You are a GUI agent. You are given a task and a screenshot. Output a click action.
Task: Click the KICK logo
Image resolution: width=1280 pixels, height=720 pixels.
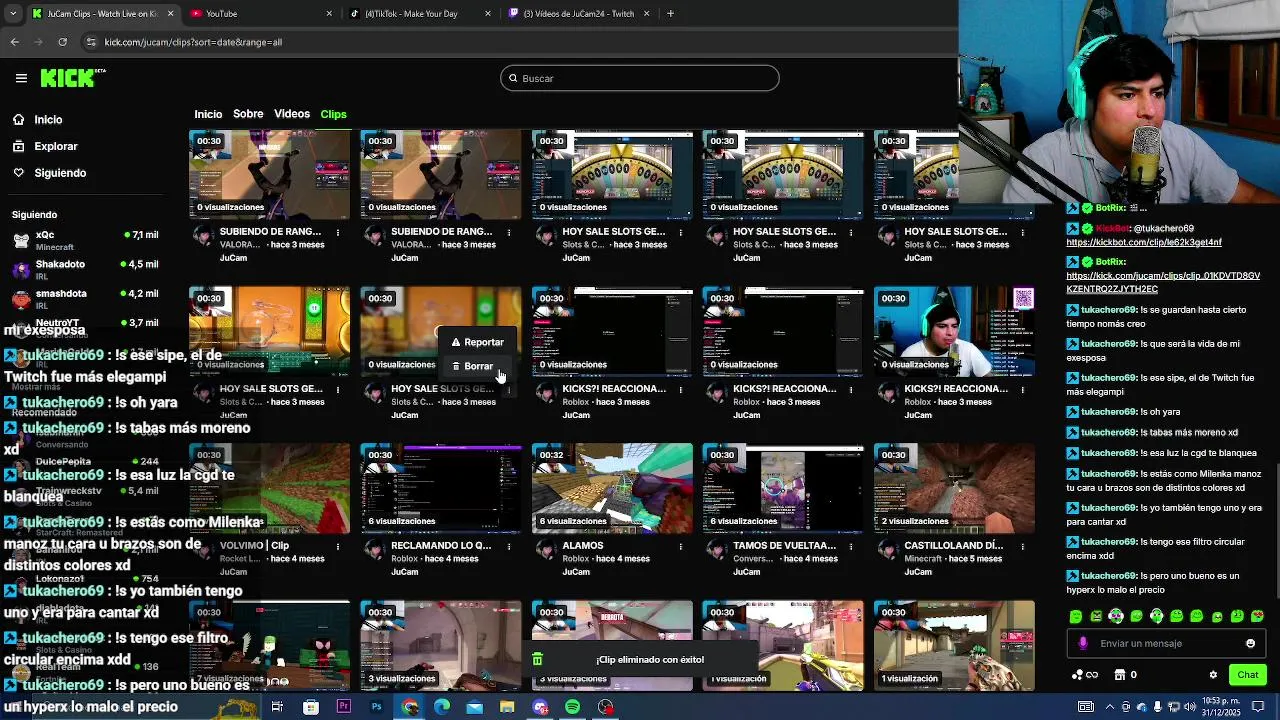pos(72,77)
